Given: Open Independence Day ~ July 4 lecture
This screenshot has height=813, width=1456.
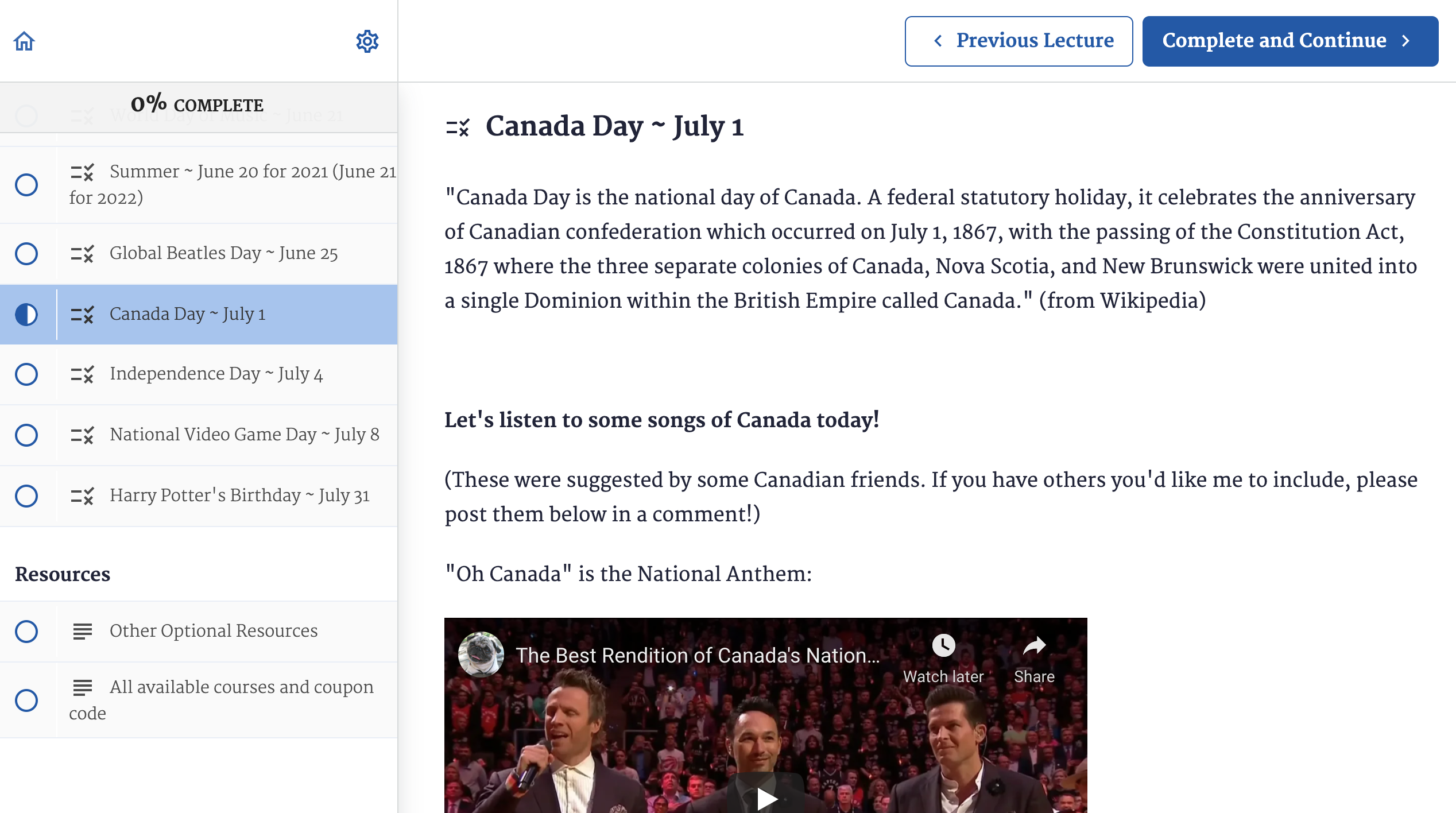Looking at the screenshot, I should [199, 374].
